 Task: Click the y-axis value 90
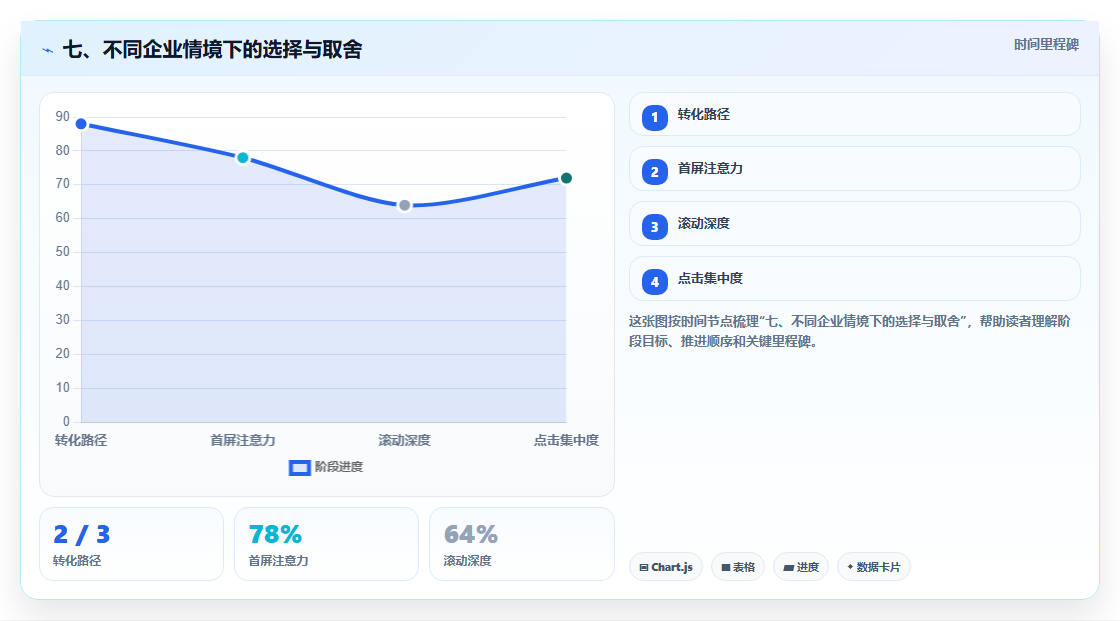coord(63,116)
